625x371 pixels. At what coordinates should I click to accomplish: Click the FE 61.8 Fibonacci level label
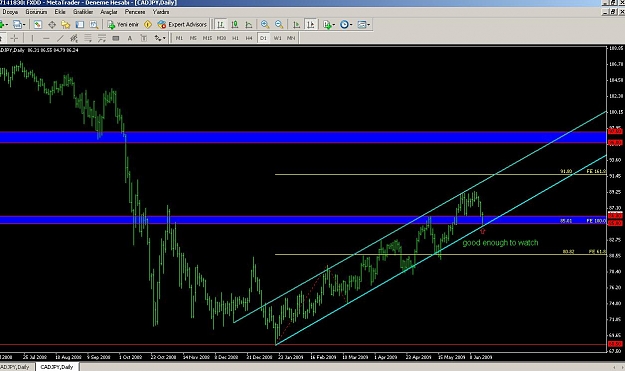597,251
